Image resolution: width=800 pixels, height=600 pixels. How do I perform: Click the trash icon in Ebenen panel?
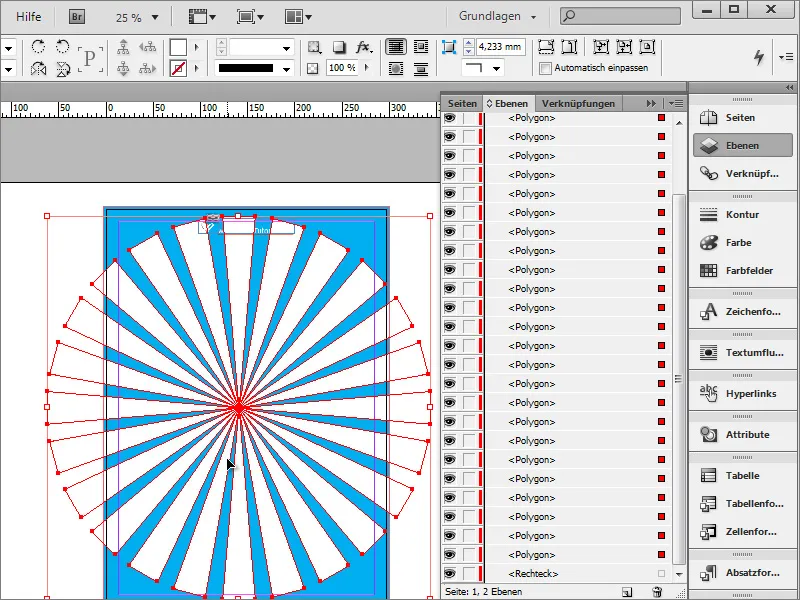(656, 593)
